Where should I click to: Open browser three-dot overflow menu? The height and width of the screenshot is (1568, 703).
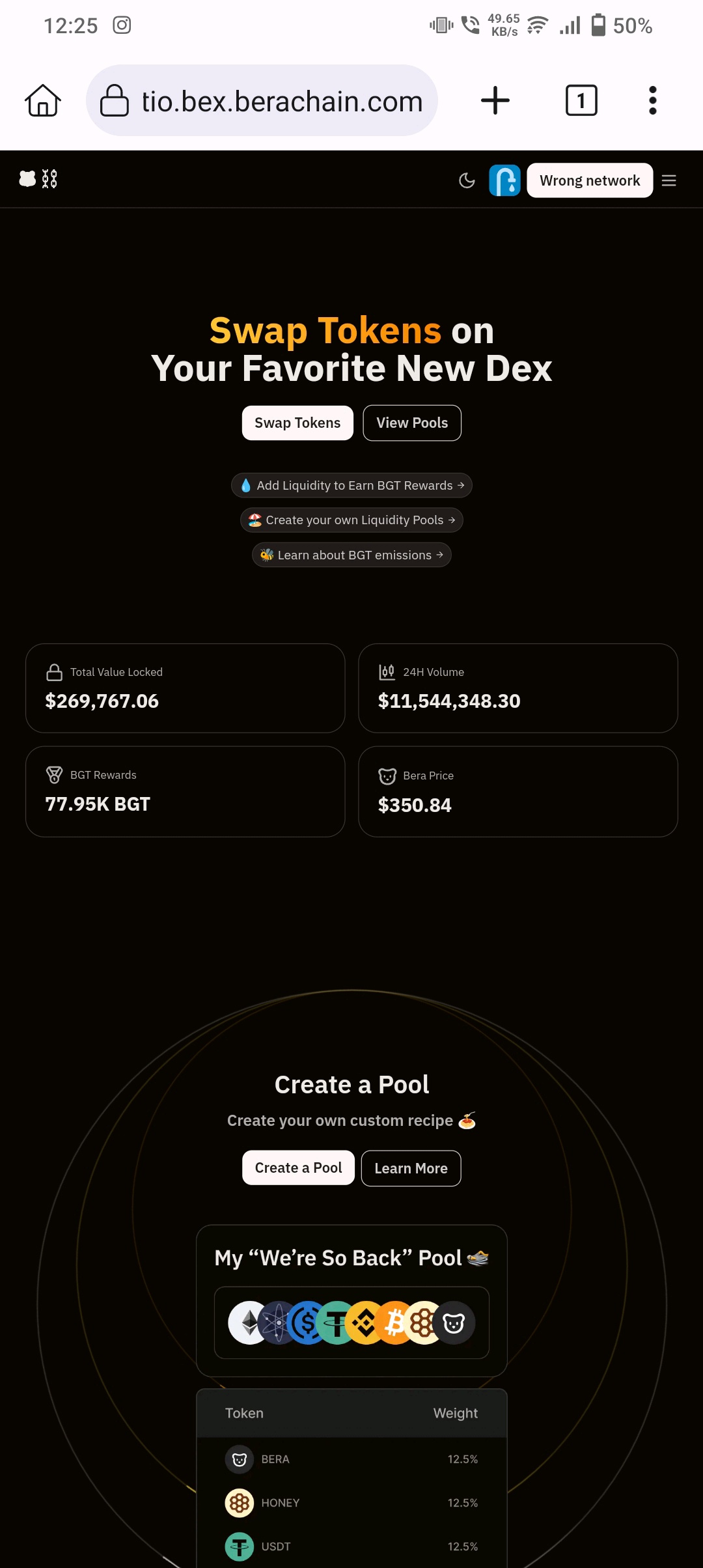653,101
